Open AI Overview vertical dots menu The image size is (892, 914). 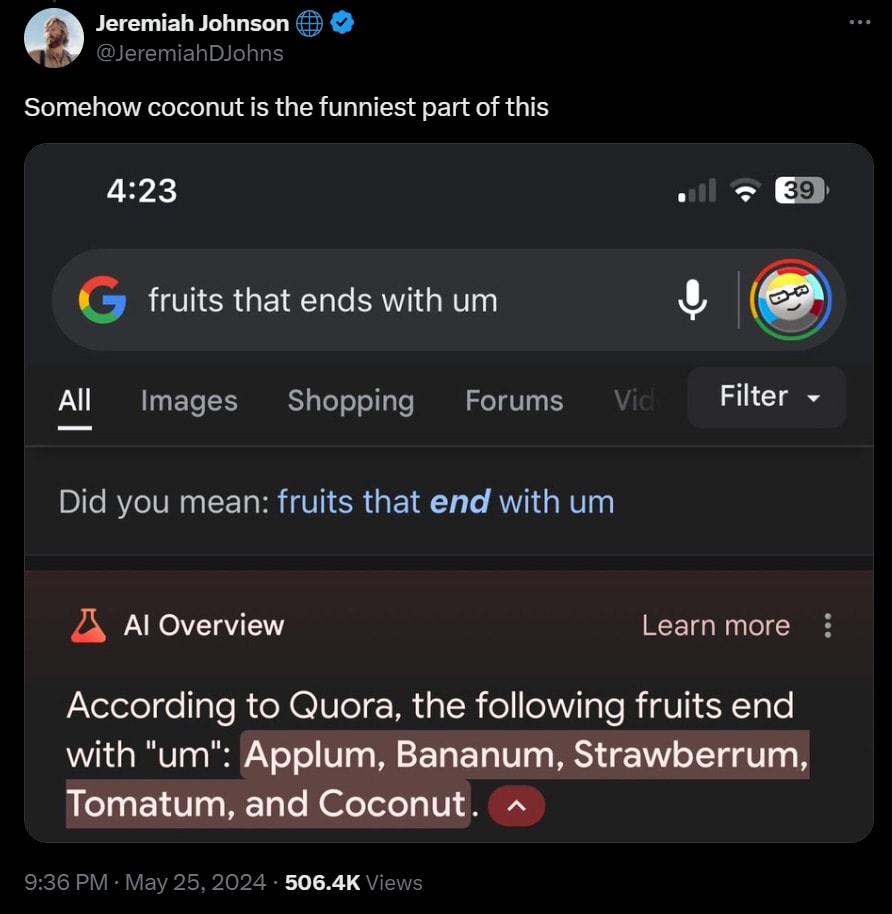tap(827, 626)
